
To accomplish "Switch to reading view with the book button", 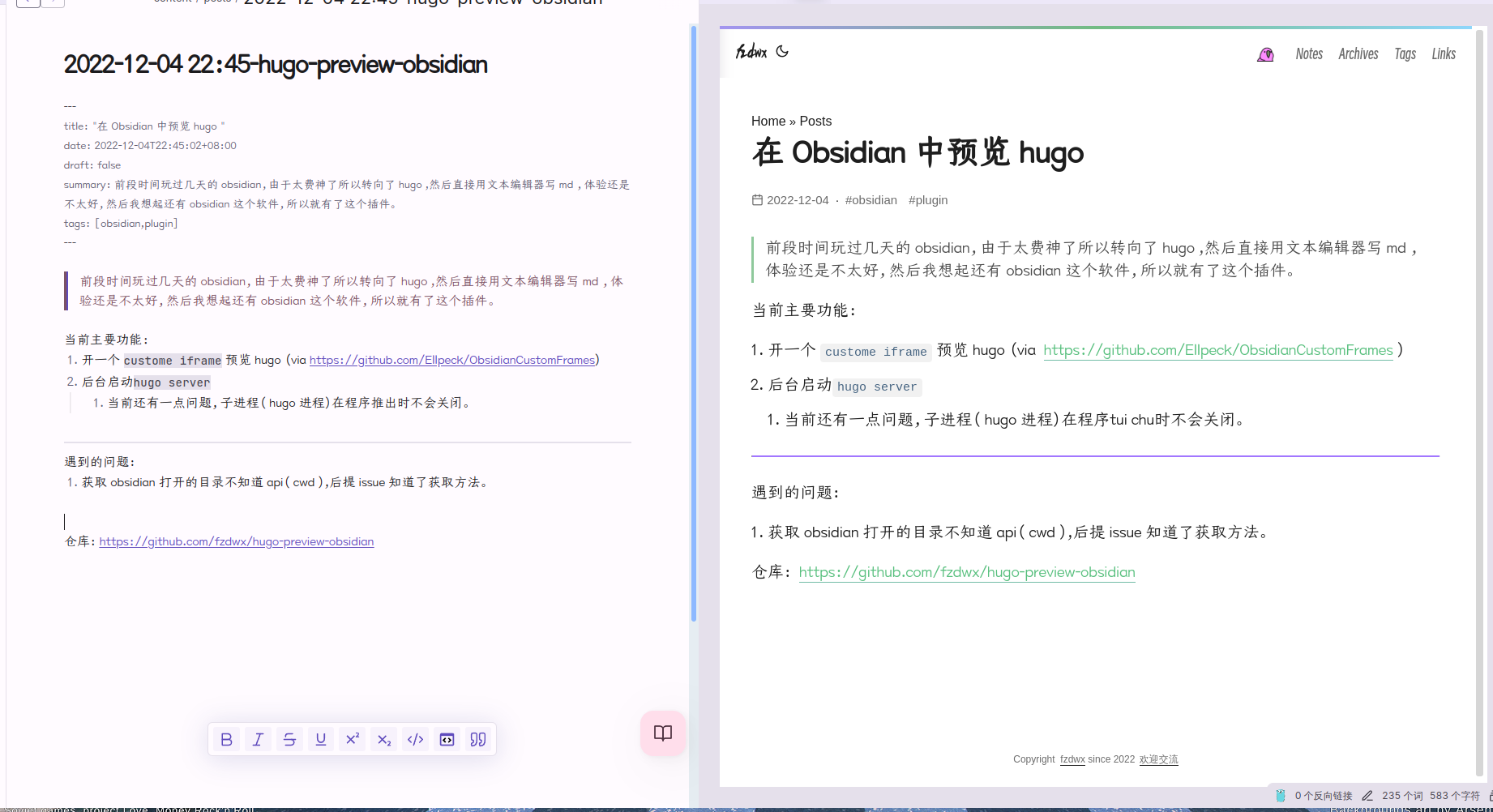I will point(662,733).
